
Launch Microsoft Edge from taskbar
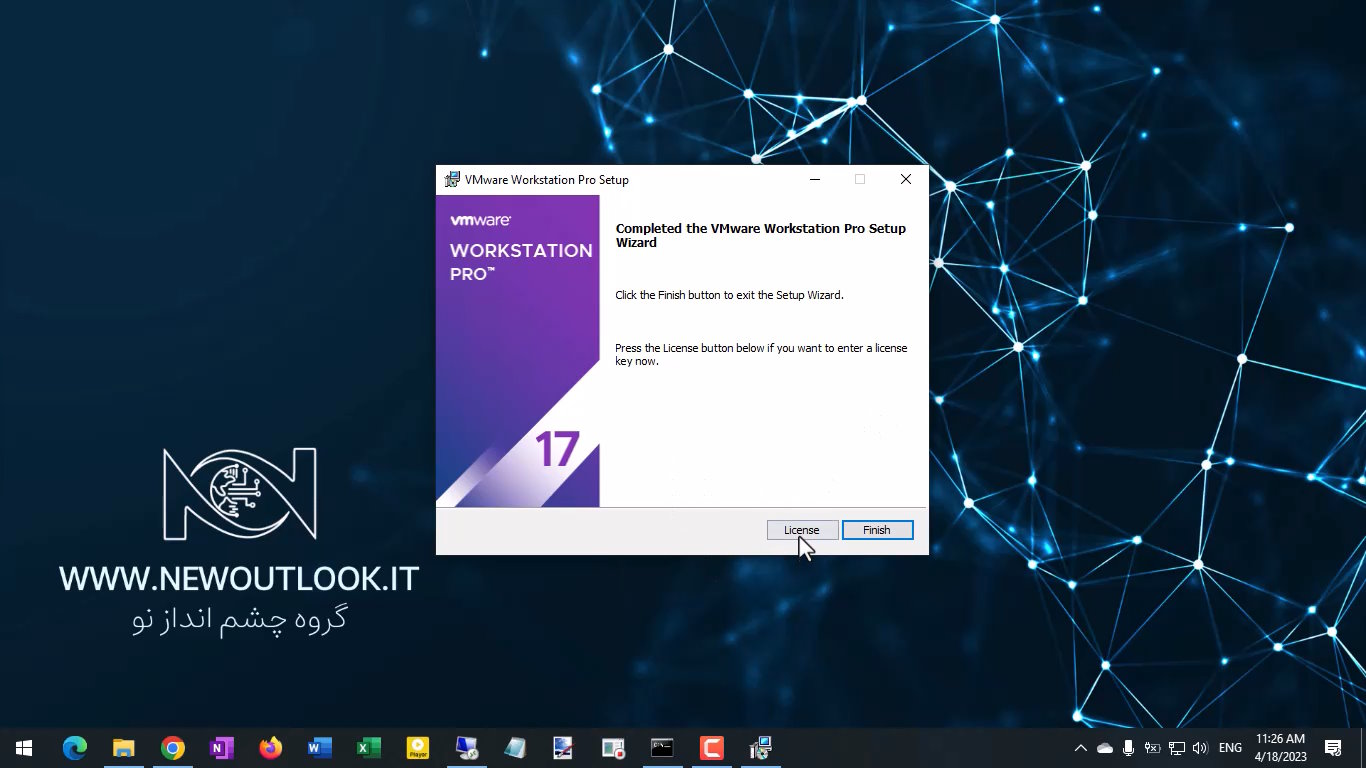75,748
